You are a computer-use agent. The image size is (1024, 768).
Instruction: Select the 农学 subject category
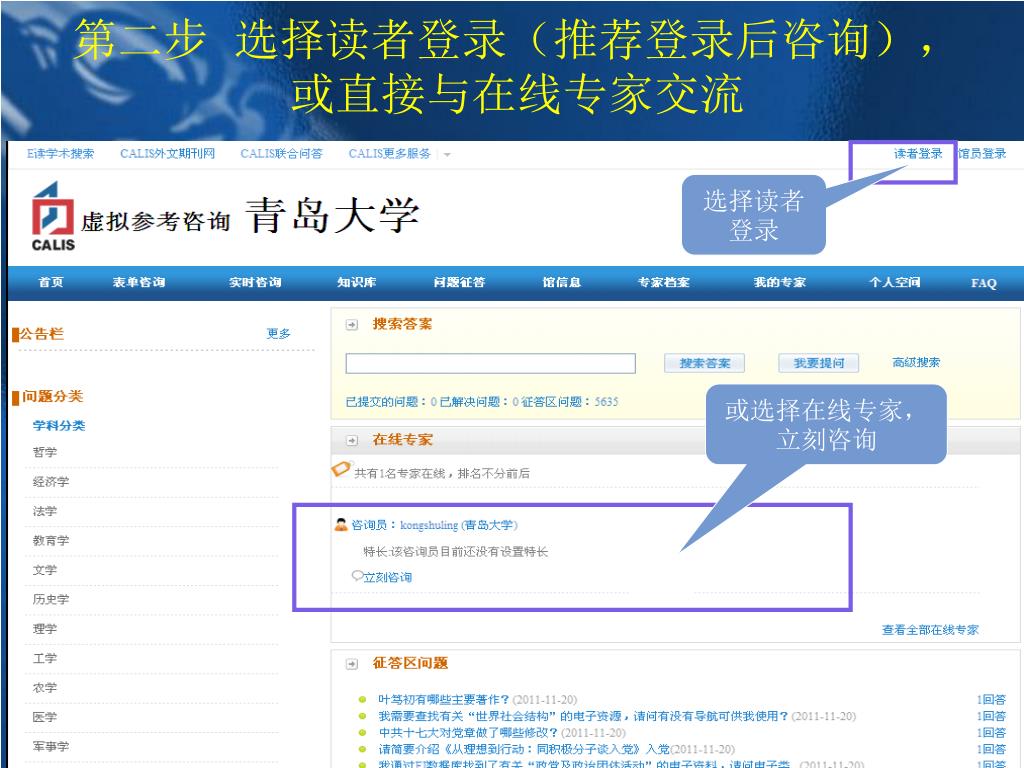[x=45, y=687]
